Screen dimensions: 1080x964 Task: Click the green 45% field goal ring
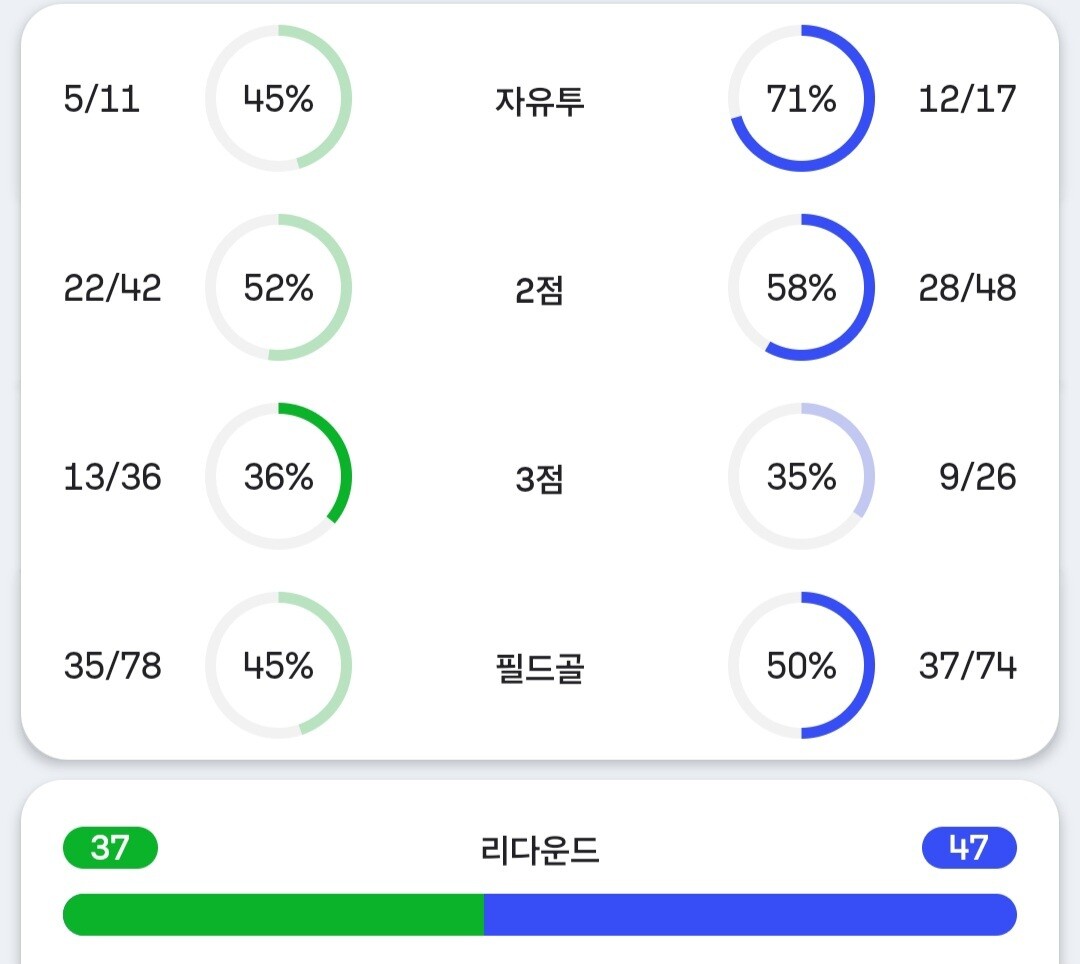[x=278, y=666]
